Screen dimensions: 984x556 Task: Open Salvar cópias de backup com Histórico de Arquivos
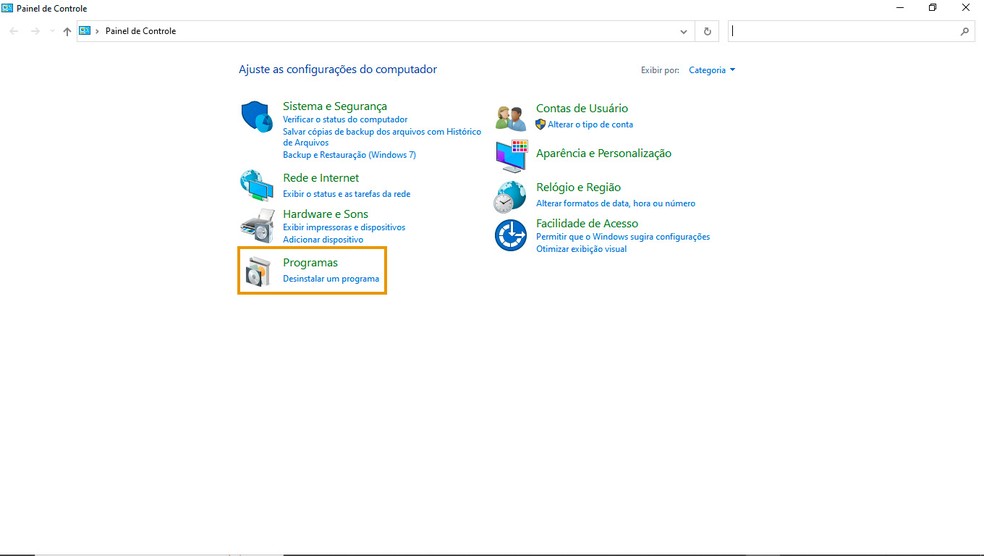(382, 137)
